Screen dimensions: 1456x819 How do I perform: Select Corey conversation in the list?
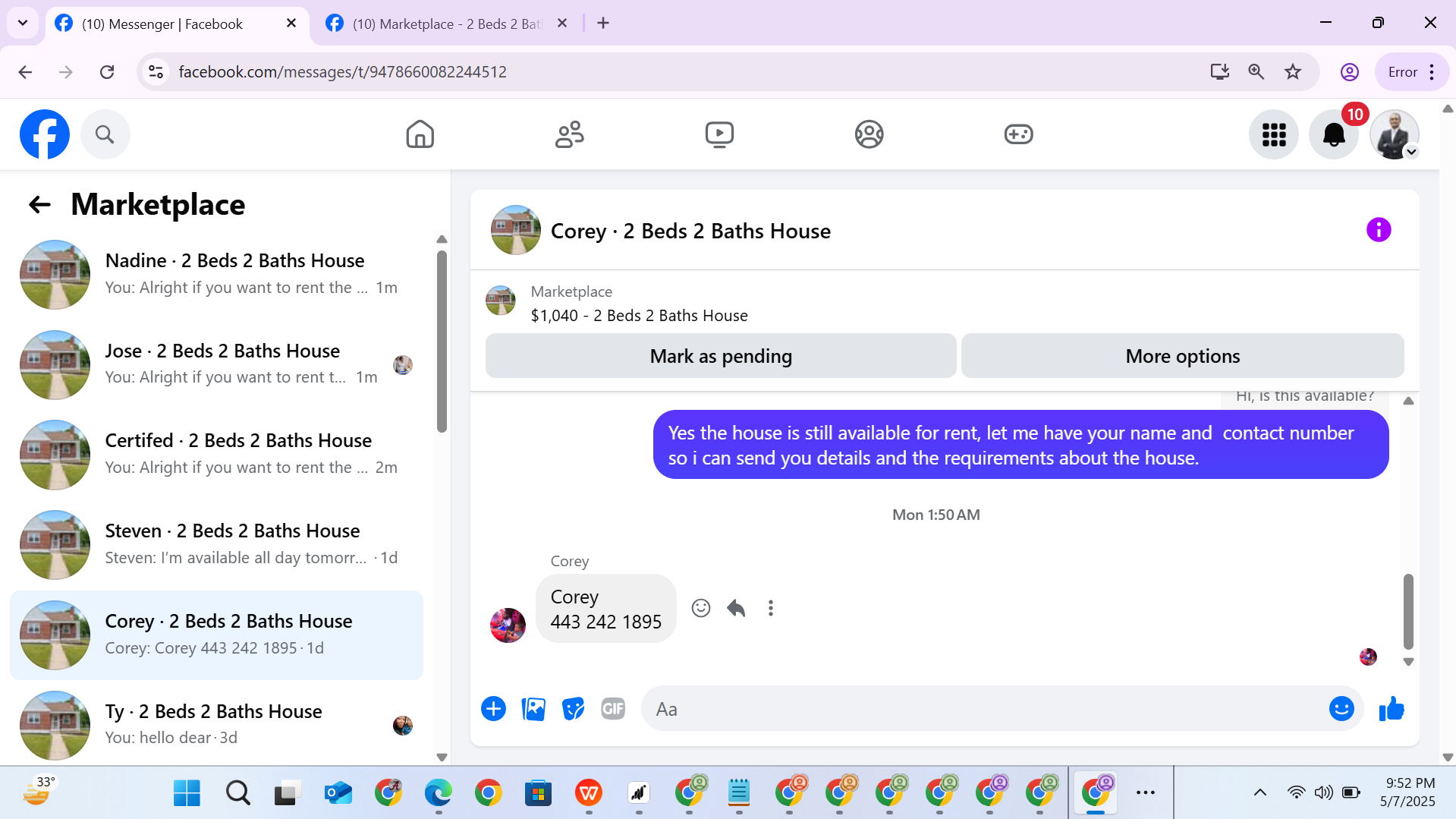tap(216, 635)
